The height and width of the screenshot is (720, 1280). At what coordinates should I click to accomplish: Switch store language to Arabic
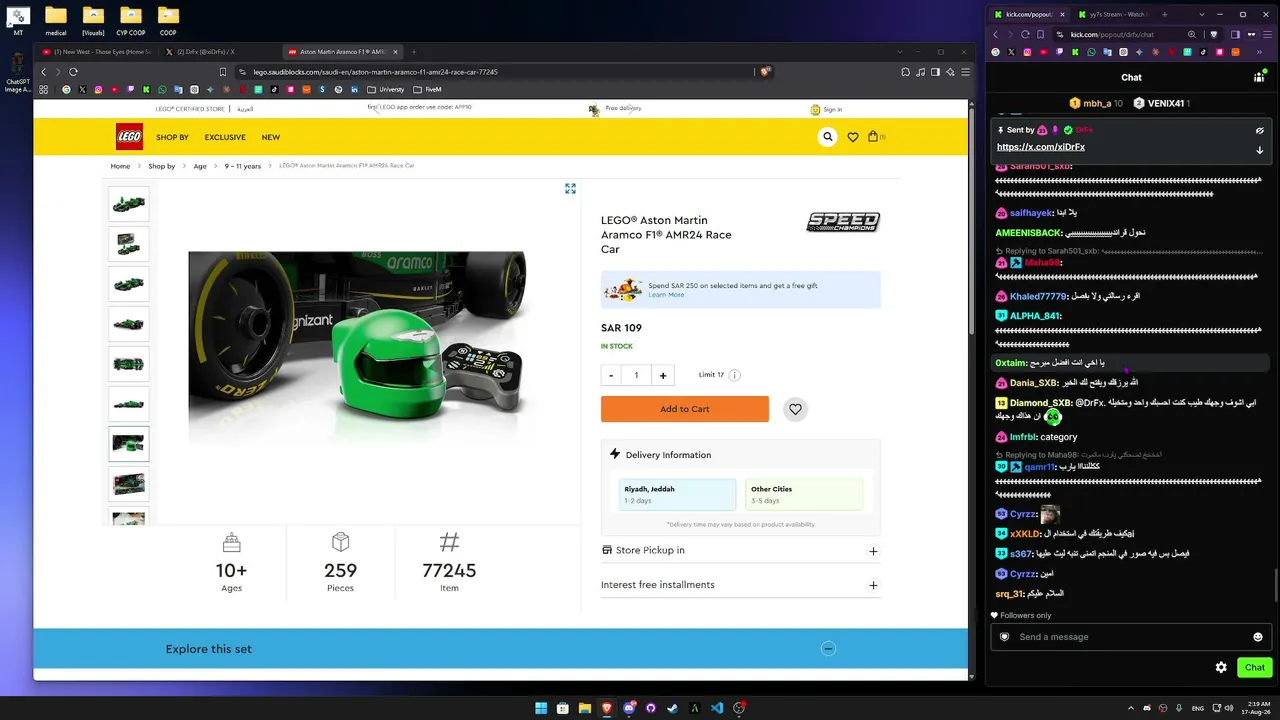coord(245,109)
